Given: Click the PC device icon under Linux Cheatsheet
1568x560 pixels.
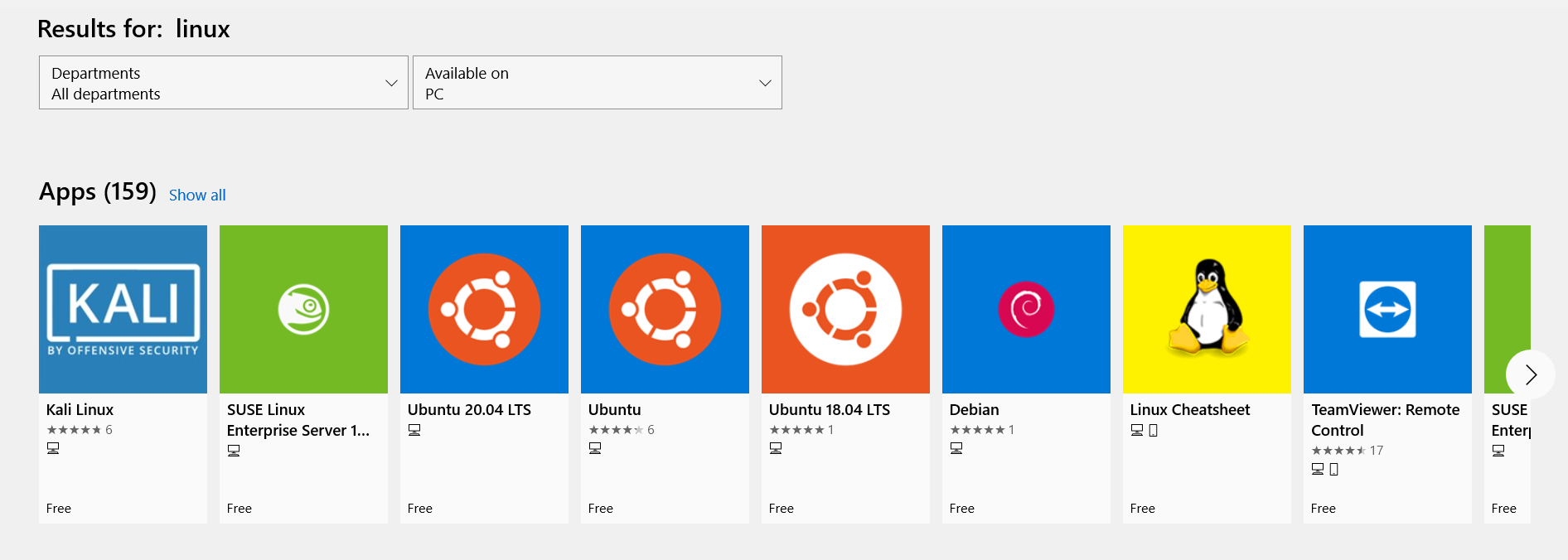Looking at the screenshot, I should tap(1137, 430).
